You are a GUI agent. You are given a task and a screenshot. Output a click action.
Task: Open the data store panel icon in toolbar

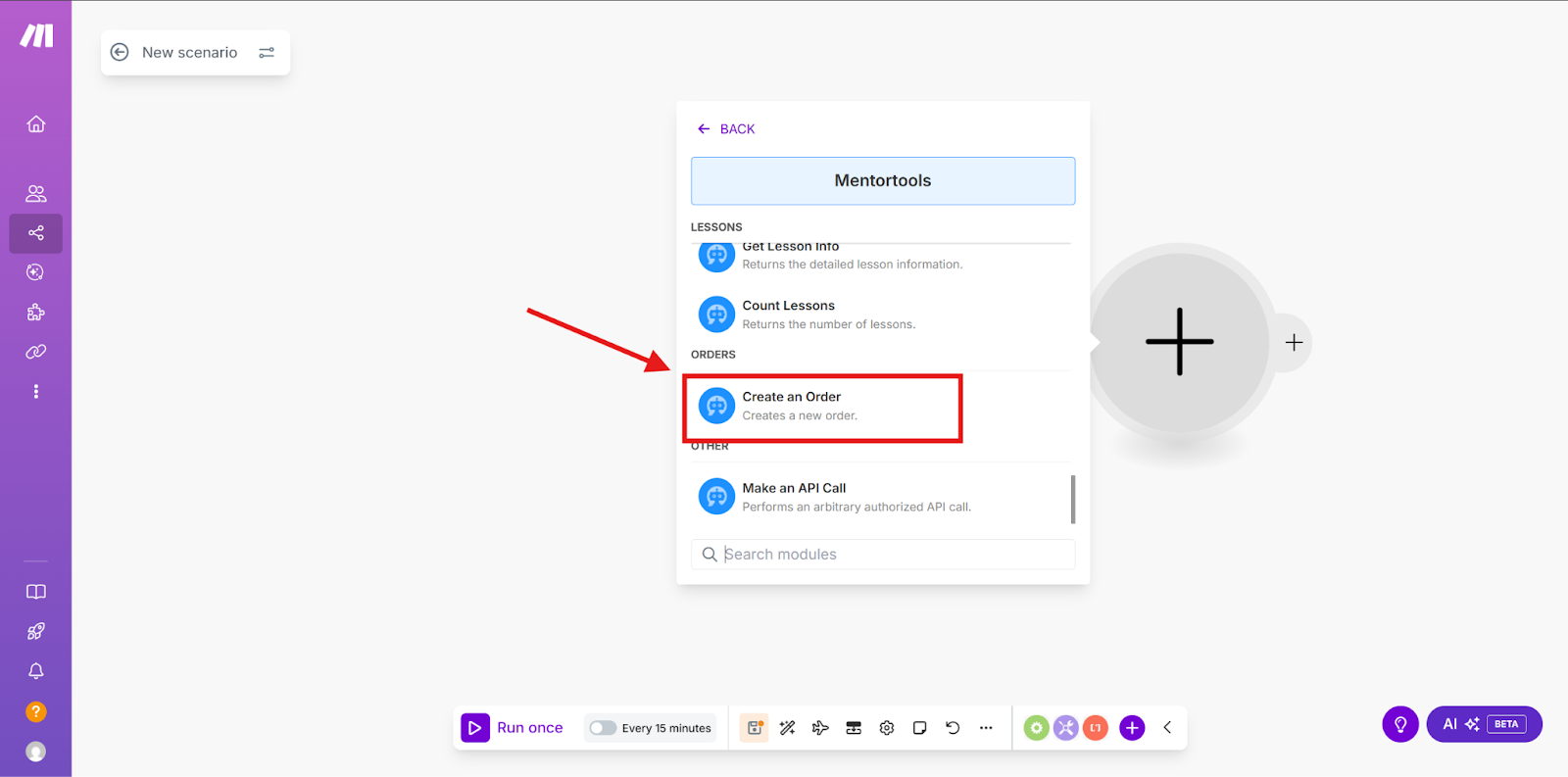point(854,728)
